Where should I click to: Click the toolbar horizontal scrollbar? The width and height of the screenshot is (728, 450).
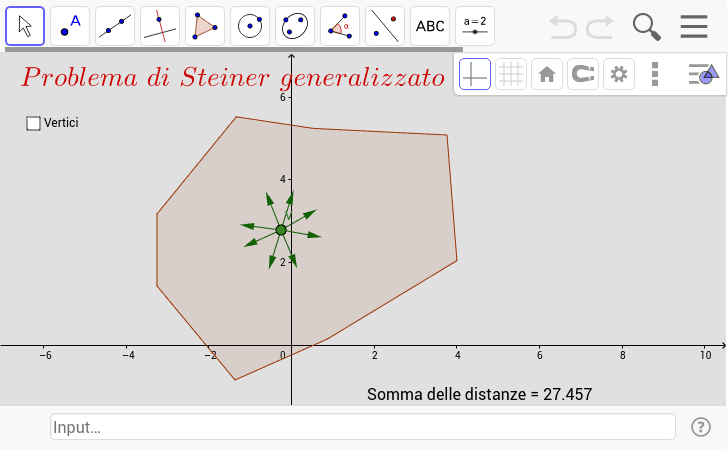pyautogui.click(x=234, y=49)
